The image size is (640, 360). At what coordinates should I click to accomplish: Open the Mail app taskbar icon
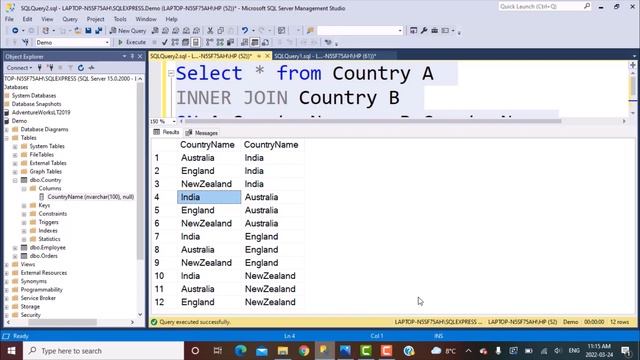click(x=262, y=351)
